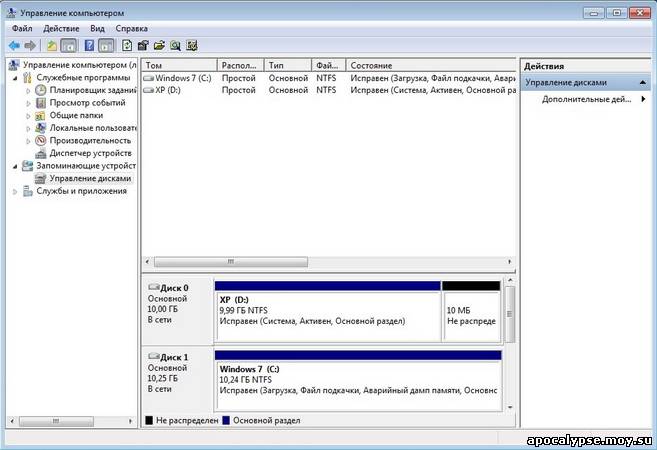Collapse the Запоминающие устройства node
Viewport: 657px width, 450px height.
click(x=15, y=166)
